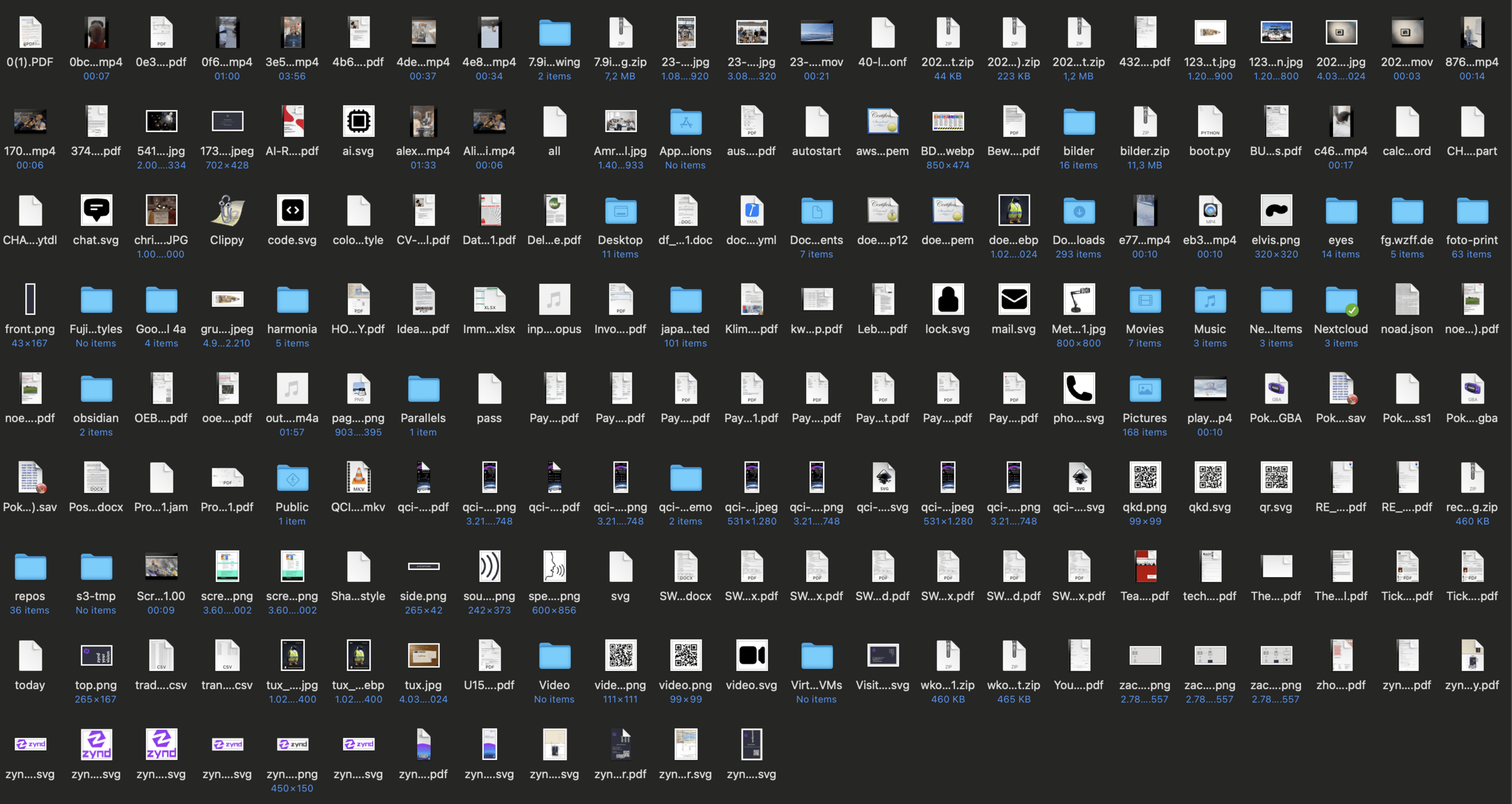Select the boot.py Python file

[x=1210, y=122]
